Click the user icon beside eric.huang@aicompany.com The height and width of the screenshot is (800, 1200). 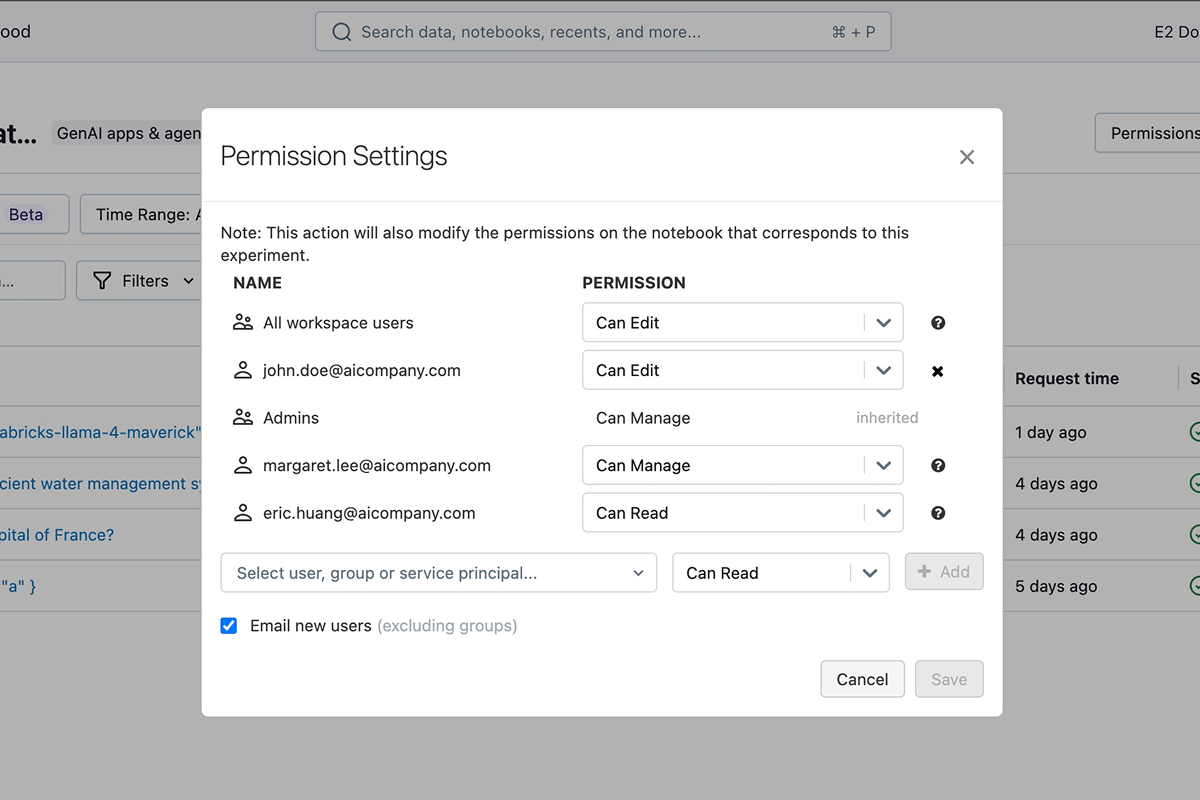(x=243, y=513)
